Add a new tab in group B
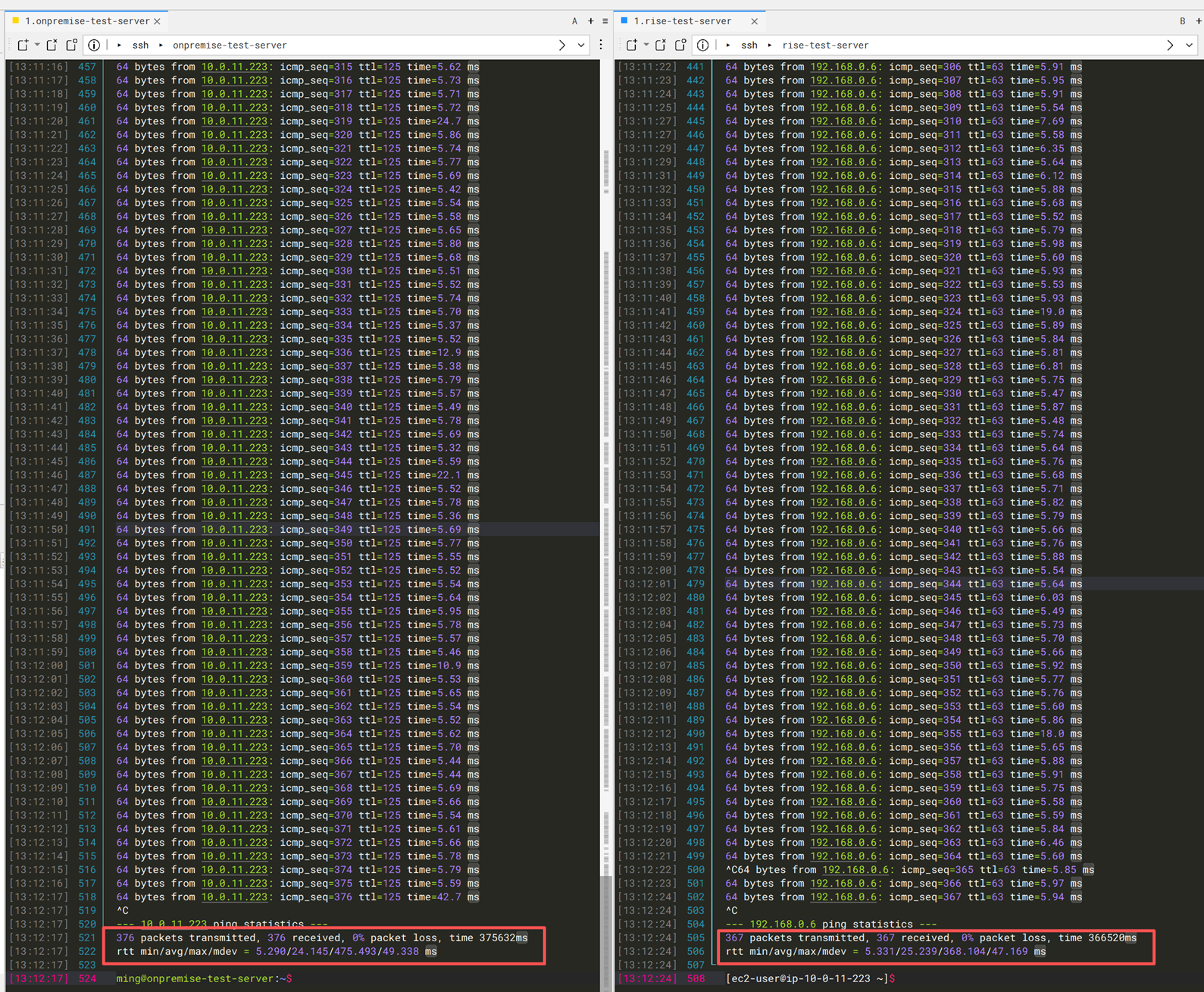 tap(1198, 21)
